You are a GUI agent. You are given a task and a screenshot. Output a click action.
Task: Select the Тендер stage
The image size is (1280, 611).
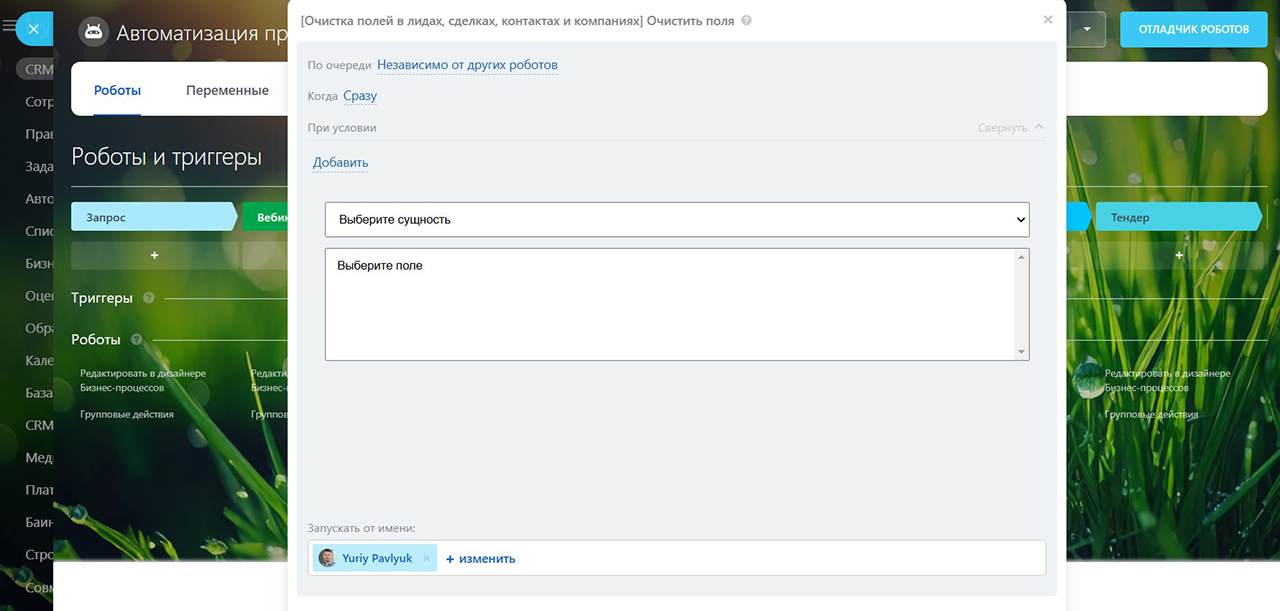coord(1179,217)
